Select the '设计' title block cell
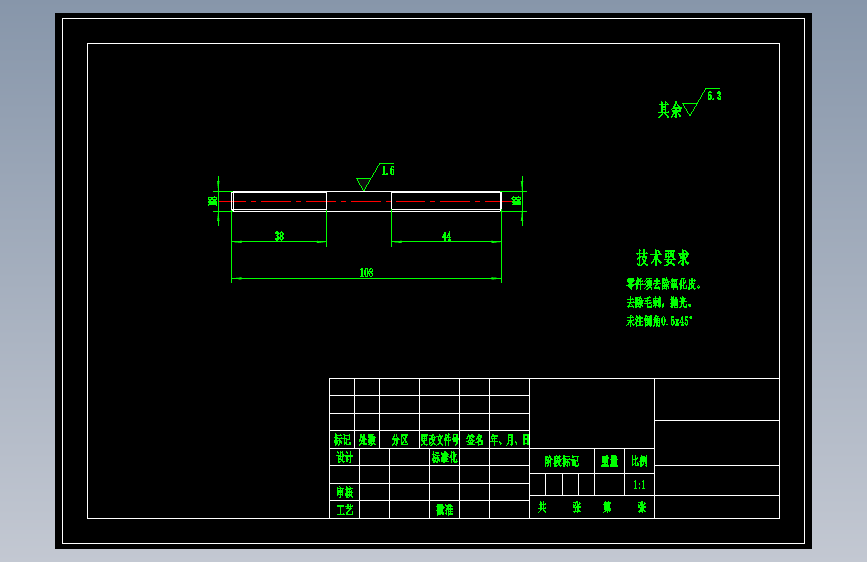Image resolution: width=867 pixels, height=562 pixels. coord(344,457)
